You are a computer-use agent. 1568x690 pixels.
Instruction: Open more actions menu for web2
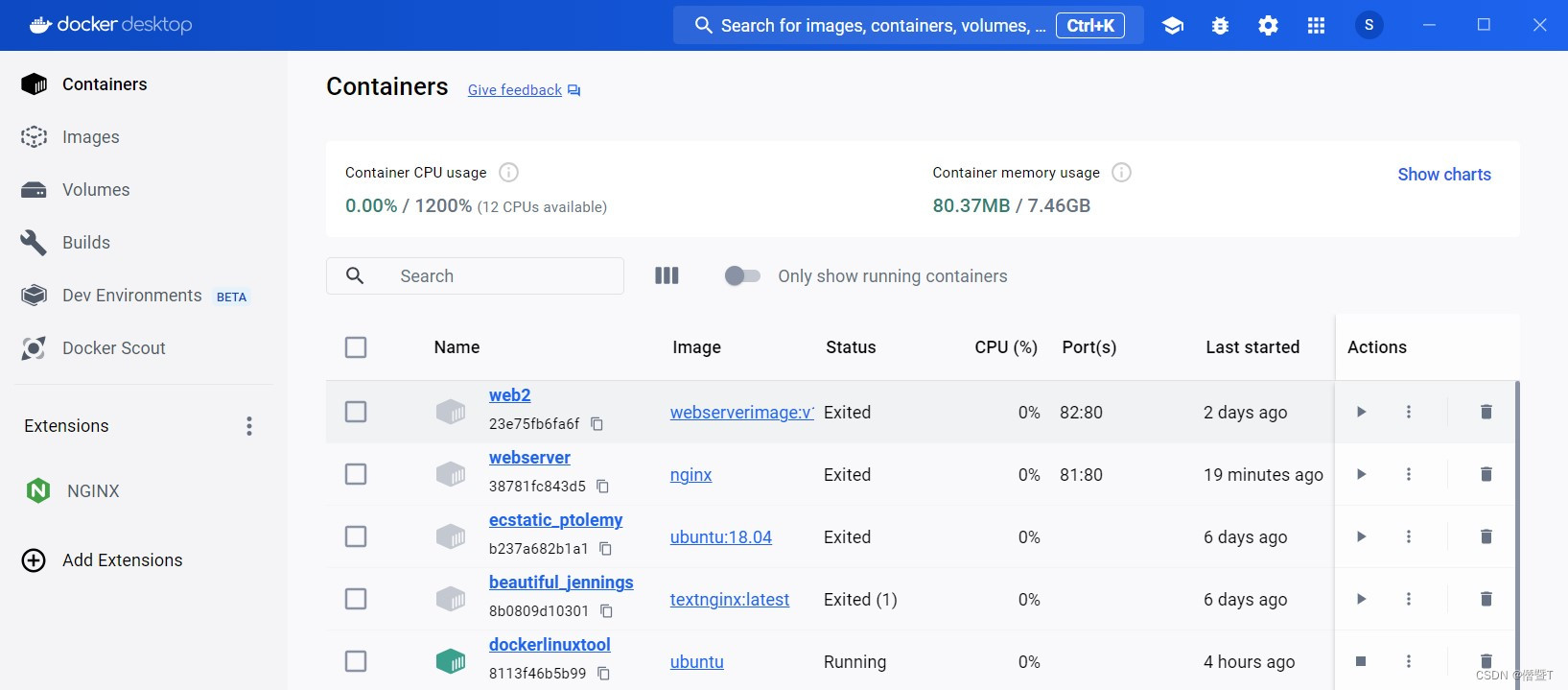click(1409, 412)
